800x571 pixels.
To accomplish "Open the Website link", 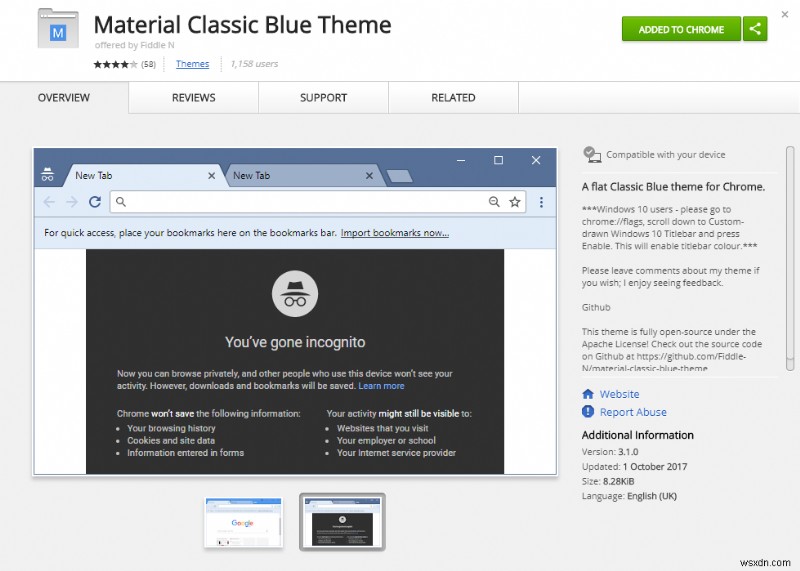I will pos(619,394).
